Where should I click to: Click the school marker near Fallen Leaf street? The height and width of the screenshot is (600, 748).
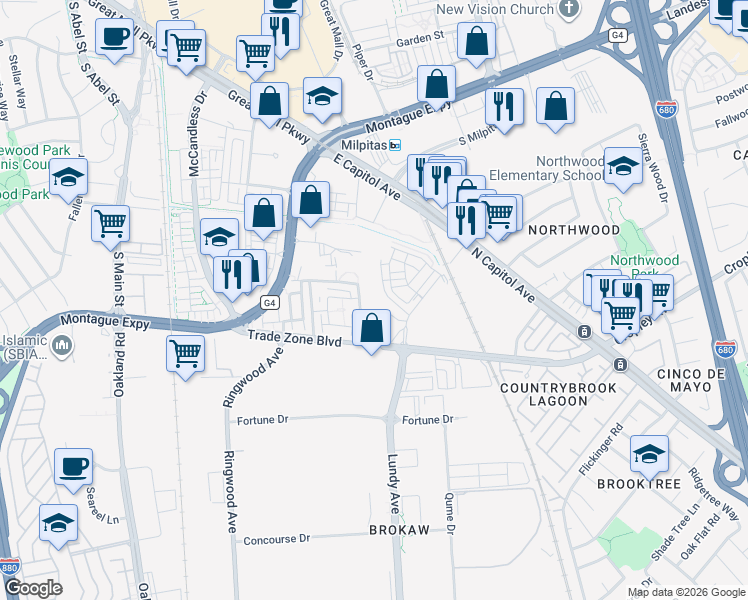68,178
